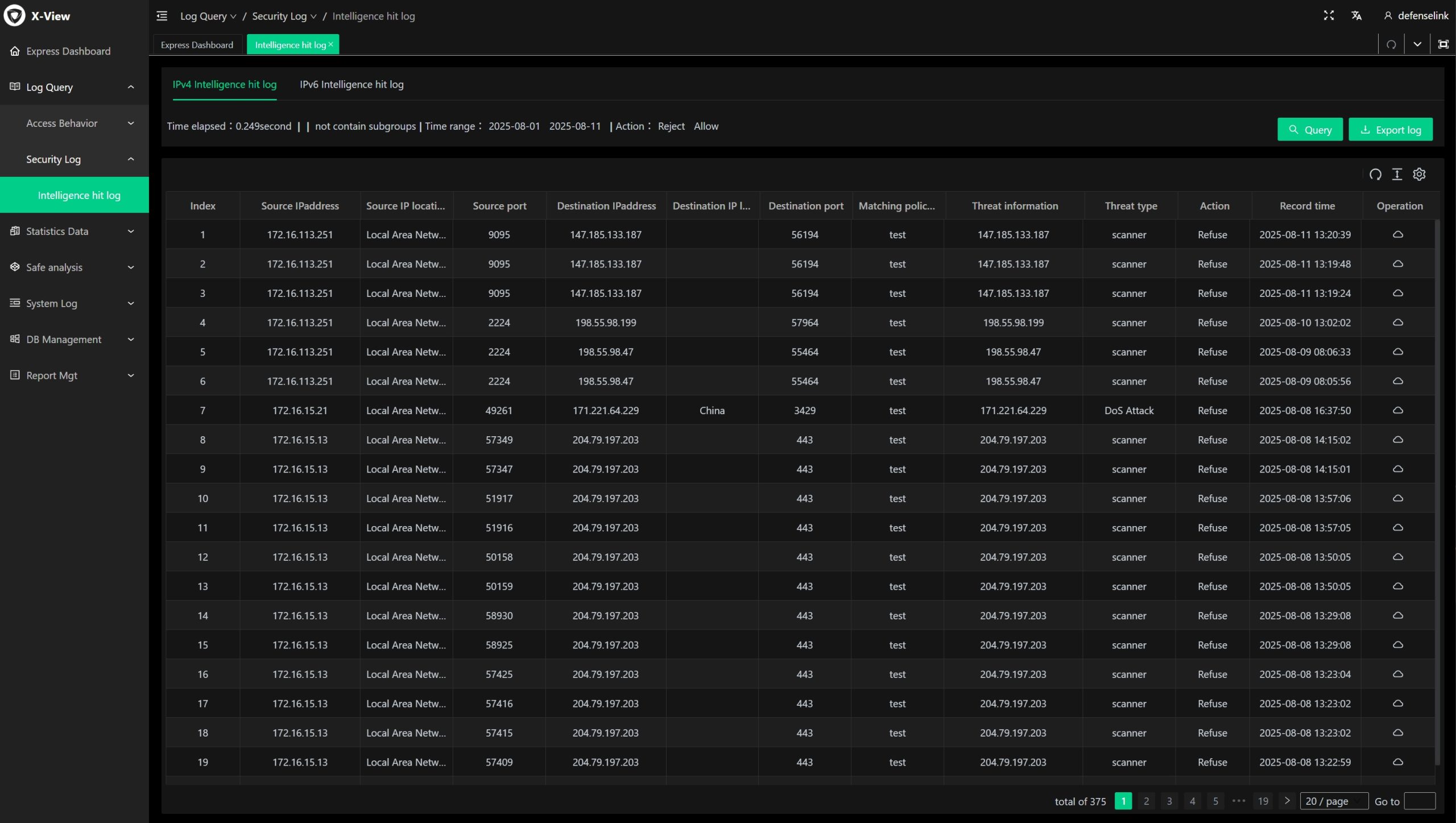Image resolution: width=1456 pixels, height=823 pixels.
Task: Click the Query button
Action: click(1309, 130)
